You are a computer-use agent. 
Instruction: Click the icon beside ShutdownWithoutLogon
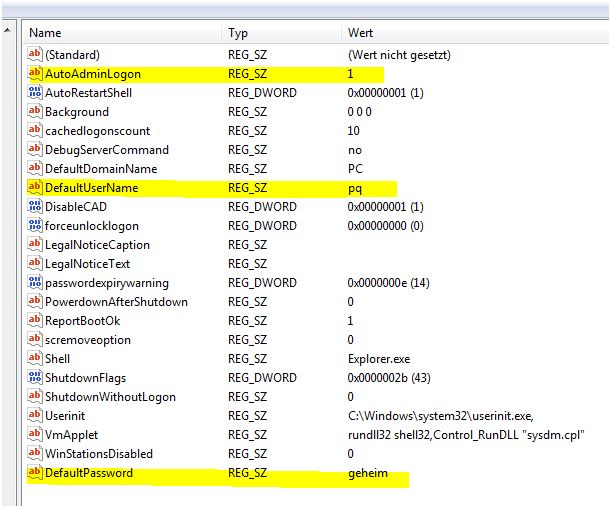coord(34,396)
